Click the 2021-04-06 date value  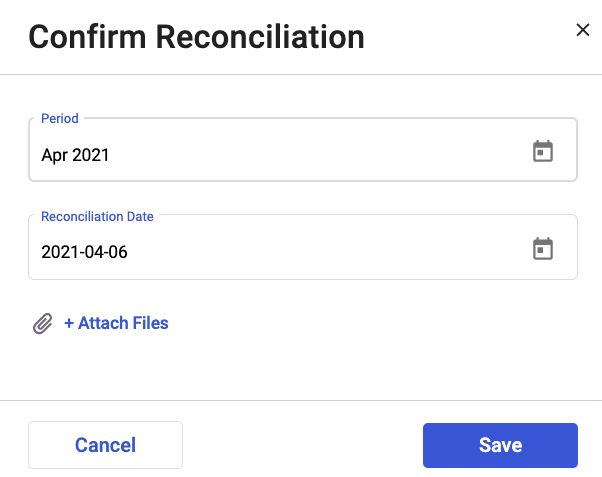tap(84, 252)
